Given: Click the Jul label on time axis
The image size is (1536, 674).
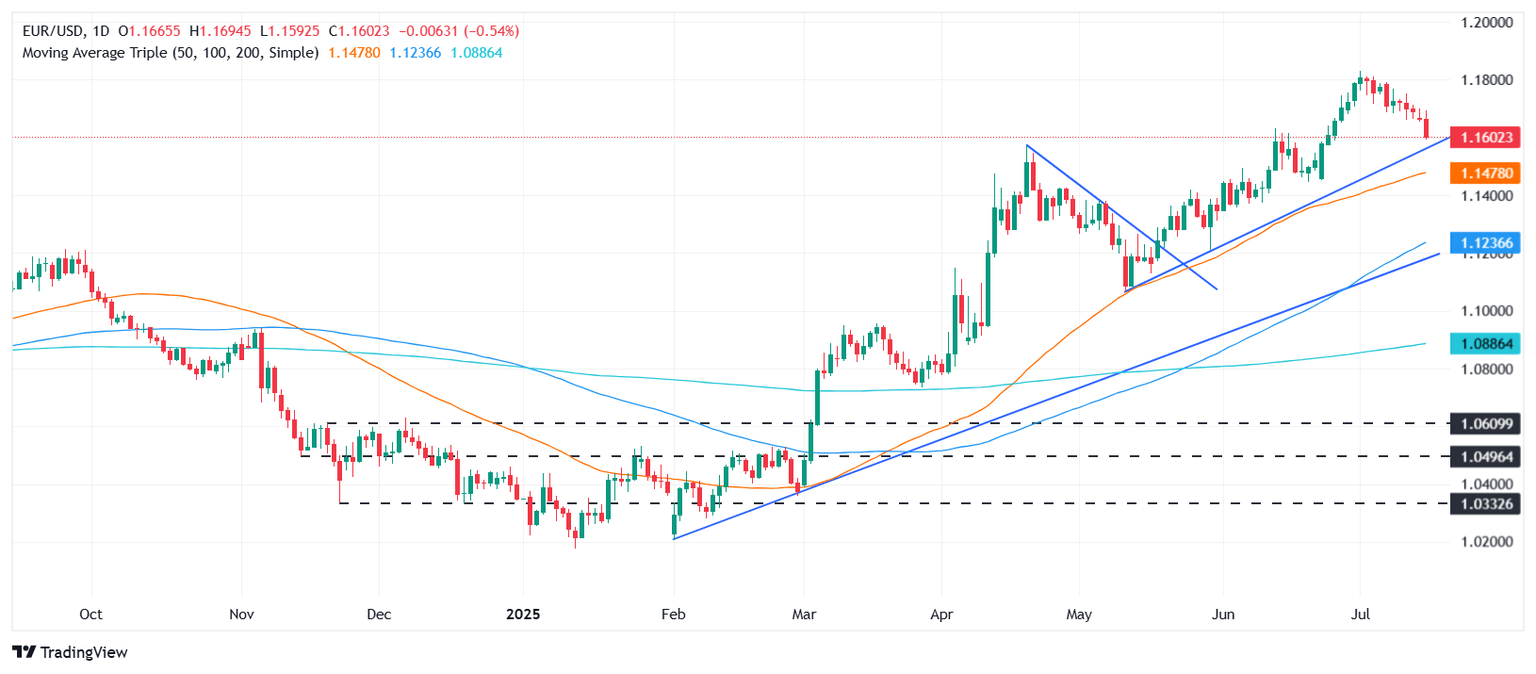Looking at the screenshot, I should tap(1359, 613).
